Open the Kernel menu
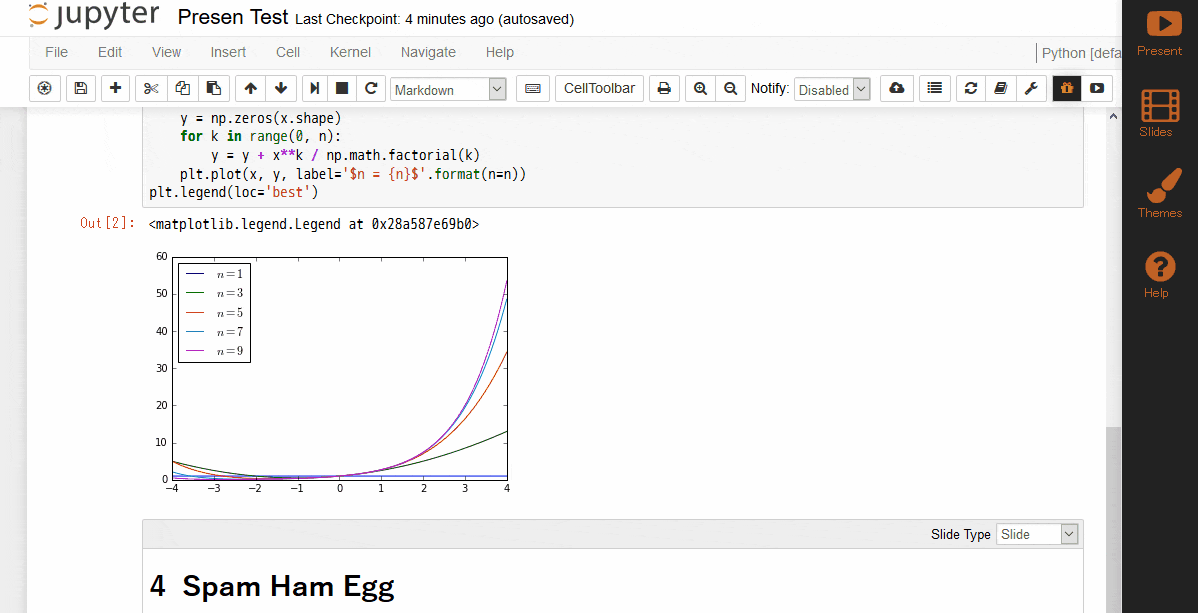Viewport: 1198px width, 613px height. [350, 52]
